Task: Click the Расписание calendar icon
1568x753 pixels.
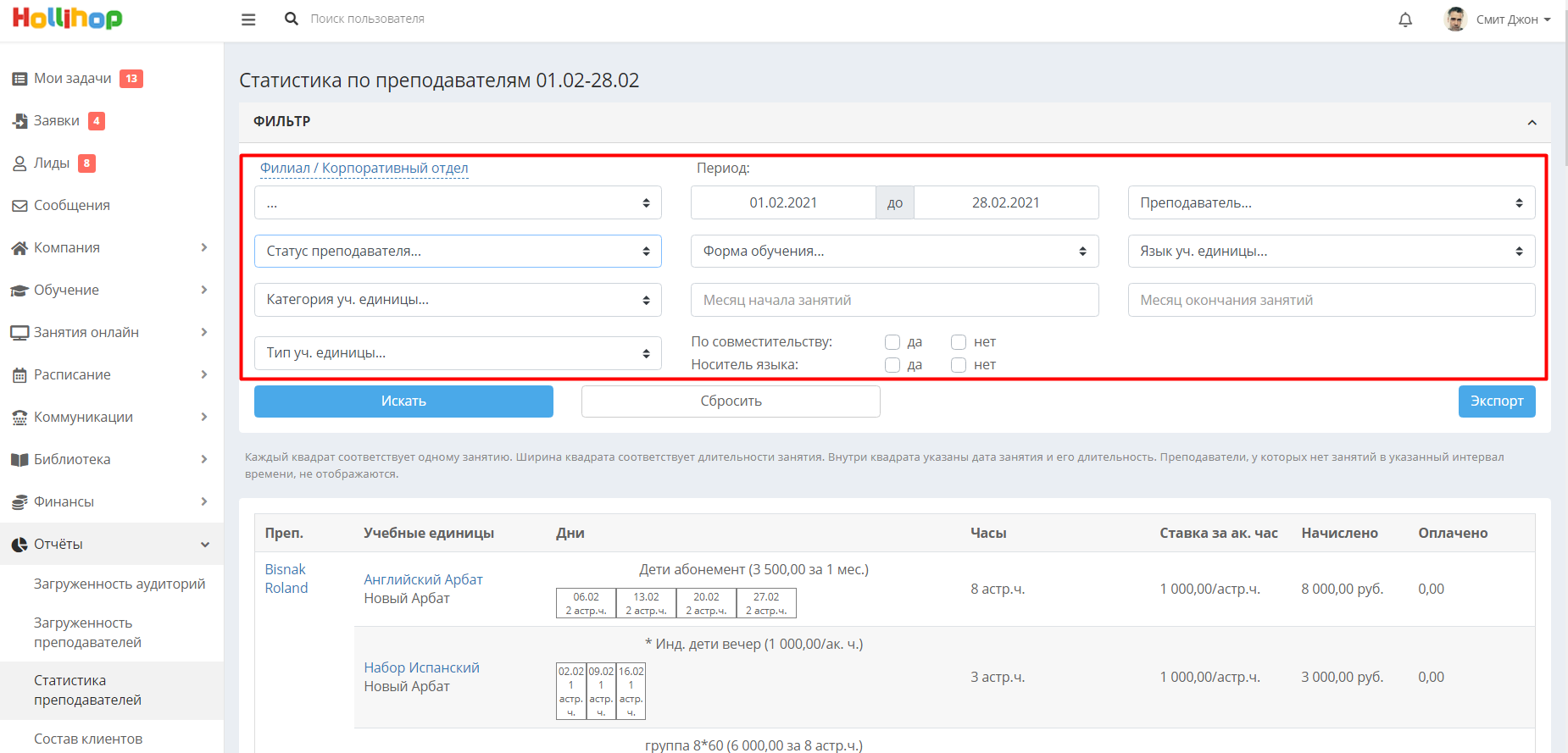Action: click(19, 375)
